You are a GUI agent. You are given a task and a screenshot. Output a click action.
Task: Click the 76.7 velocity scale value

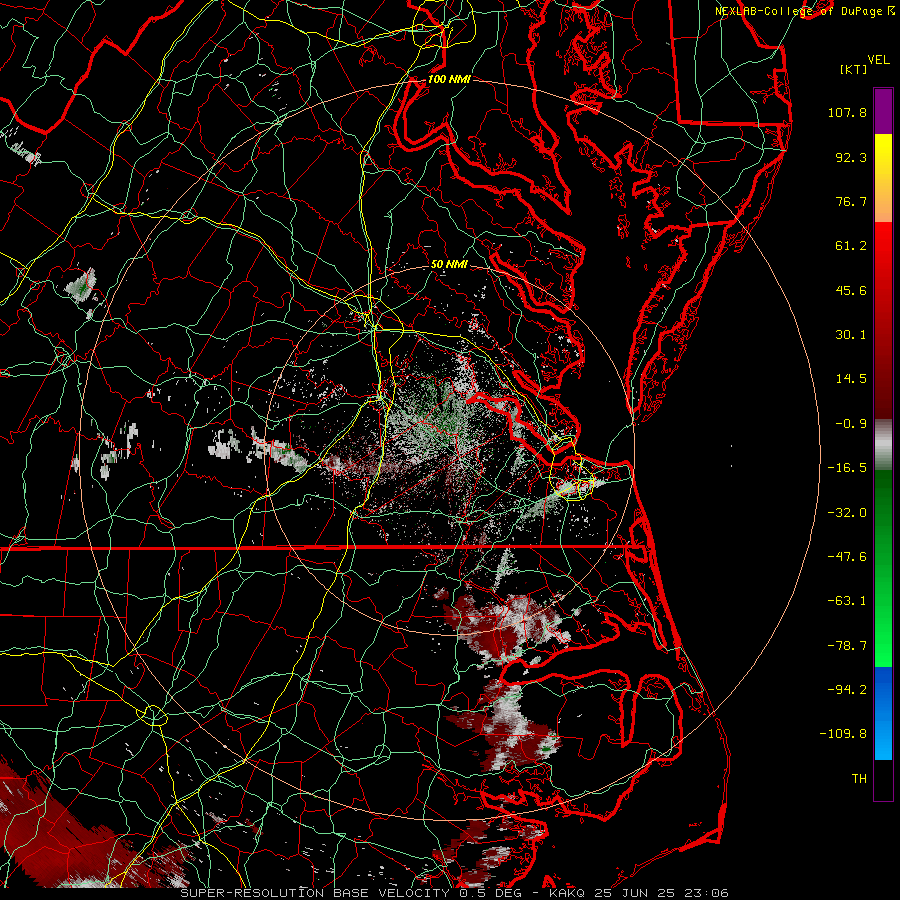pyautogui.click(x=851, y=201)
